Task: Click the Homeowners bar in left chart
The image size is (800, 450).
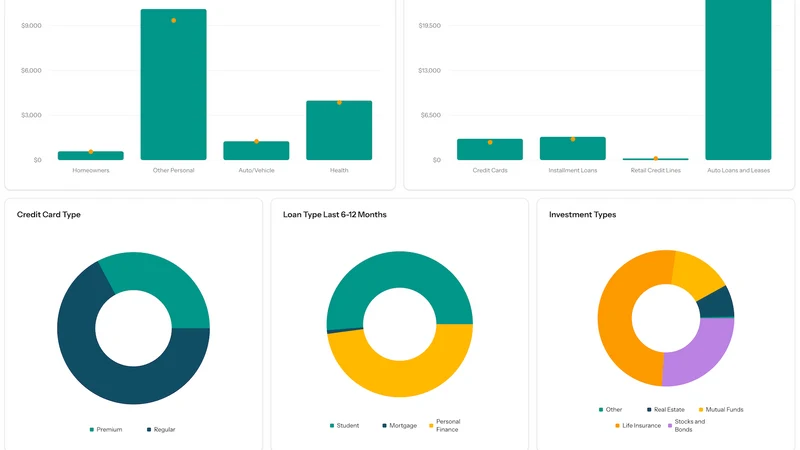Action: (91, 156)
